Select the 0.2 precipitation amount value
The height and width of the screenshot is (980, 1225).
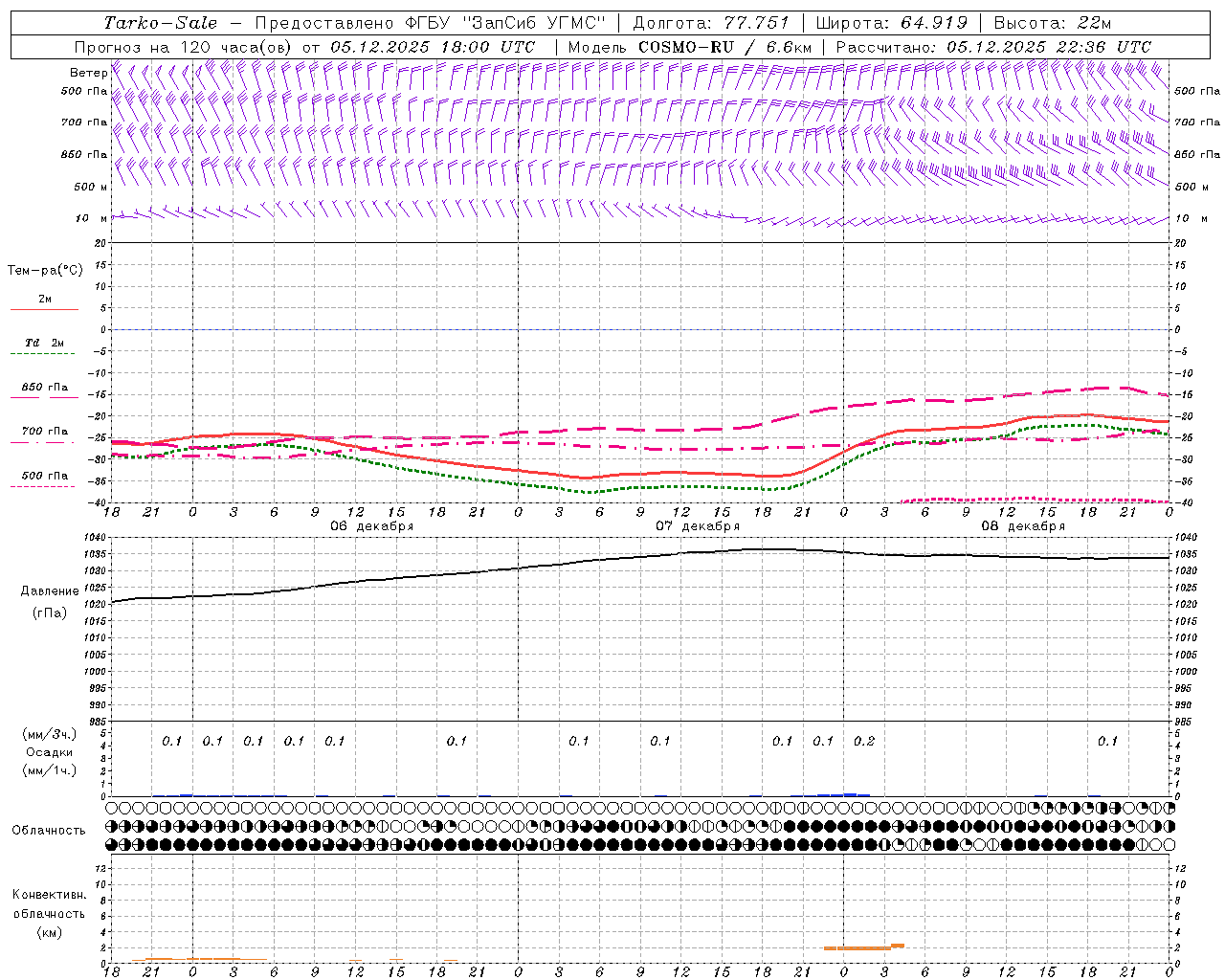pos(864,741)
